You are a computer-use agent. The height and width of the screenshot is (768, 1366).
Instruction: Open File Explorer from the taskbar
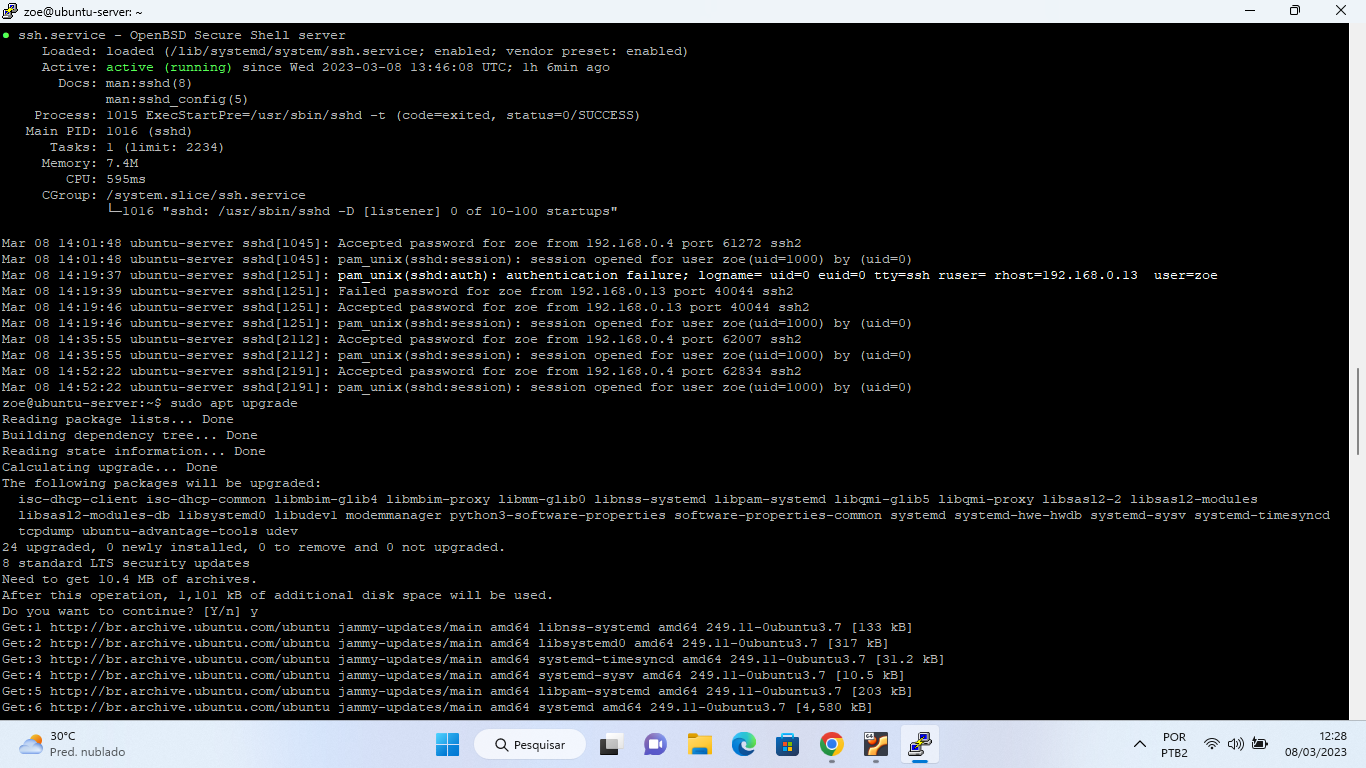click(x=699, y=745)
